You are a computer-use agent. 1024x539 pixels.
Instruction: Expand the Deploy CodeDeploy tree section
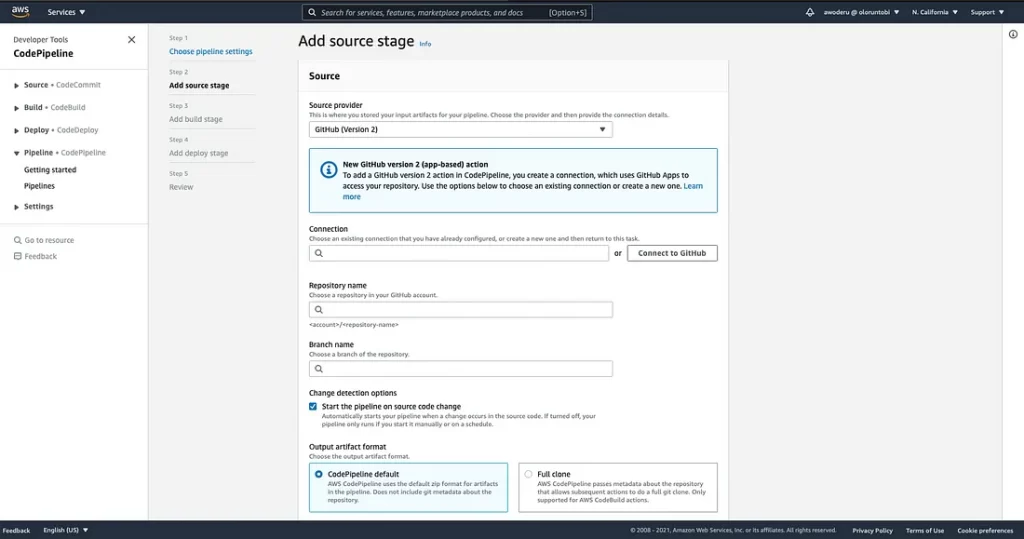coord(17,131)
